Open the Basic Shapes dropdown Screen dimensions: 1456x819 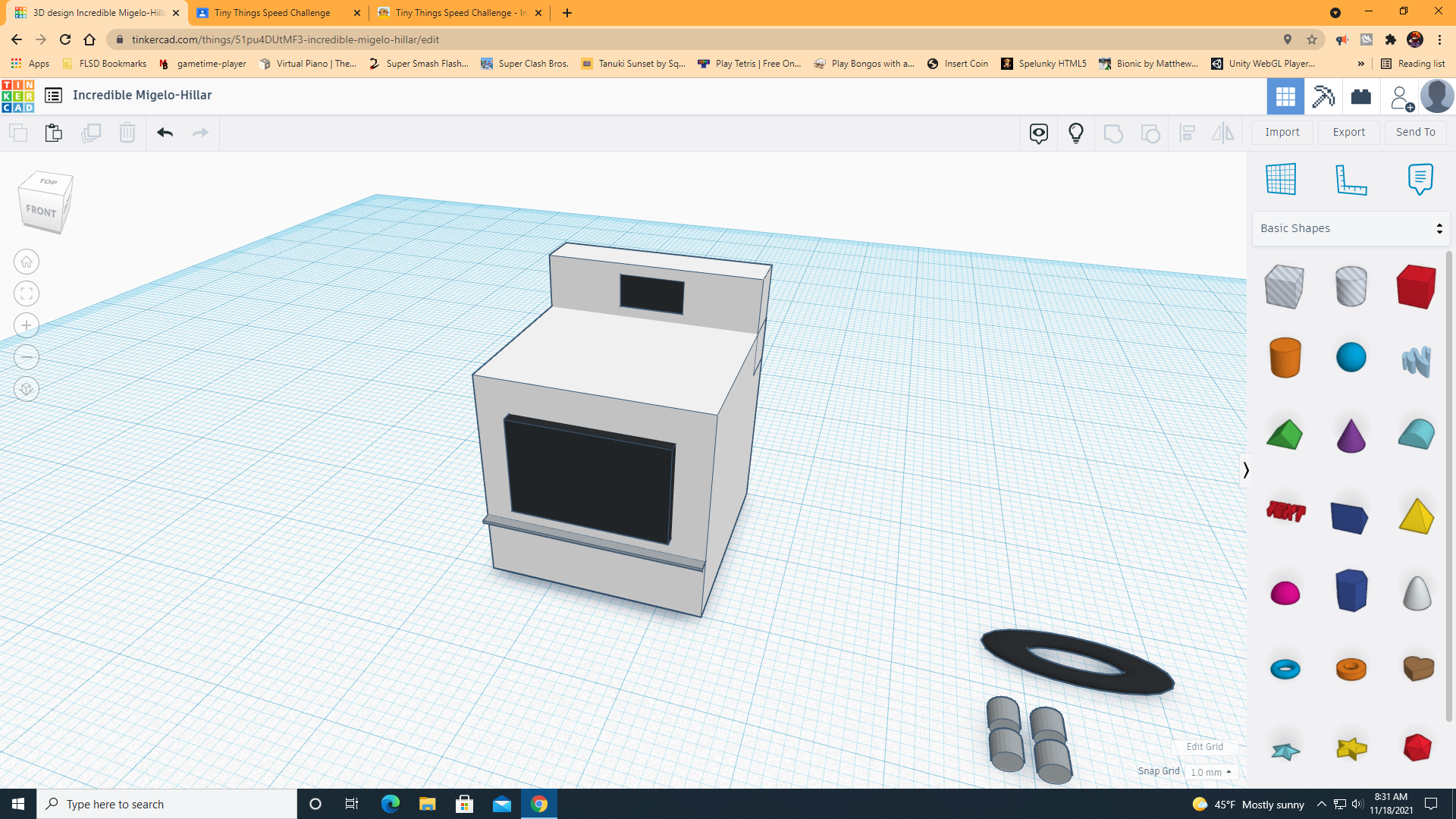(x=1350, y=227)
